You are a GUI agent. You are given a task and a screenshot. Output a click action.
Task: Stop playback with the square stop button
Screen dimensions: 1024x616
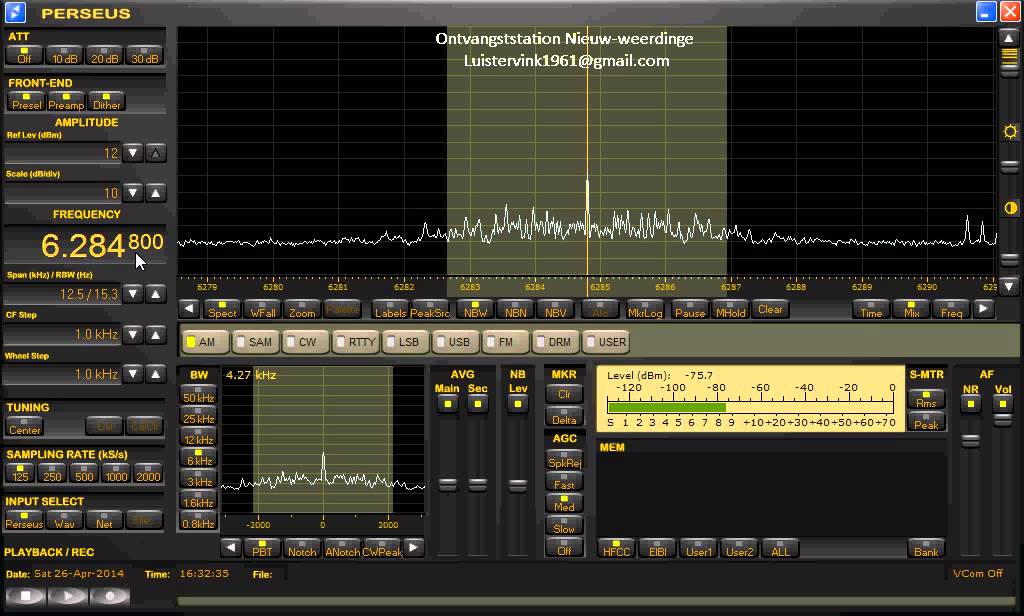tap(25, 596)
